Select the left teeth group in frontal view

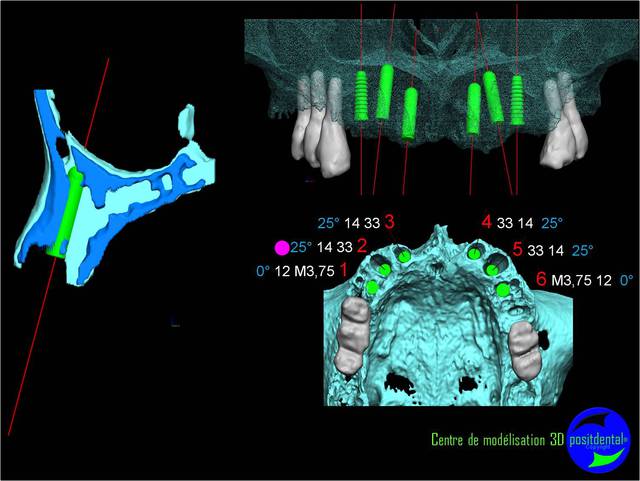coord(319,130)
